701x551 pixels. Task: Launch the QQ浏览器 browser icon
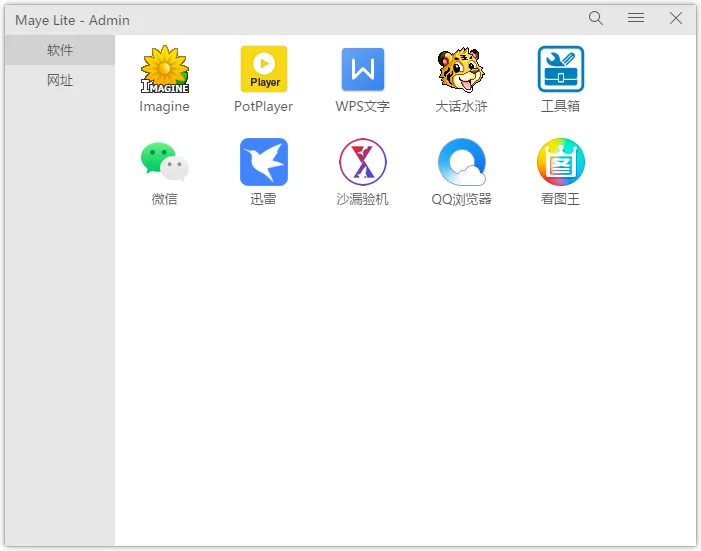click(462, 162)
